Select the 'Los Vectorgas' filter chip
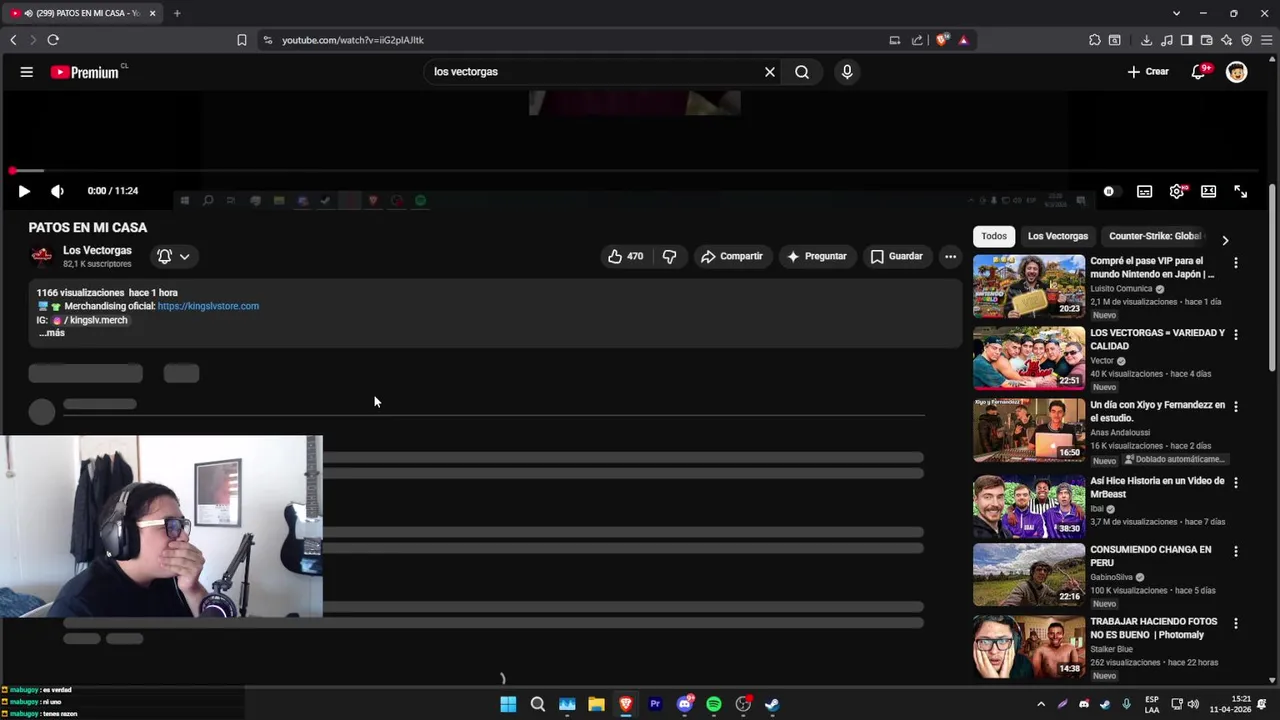Screen dimensions: 1280x720 pos(1058,236)
